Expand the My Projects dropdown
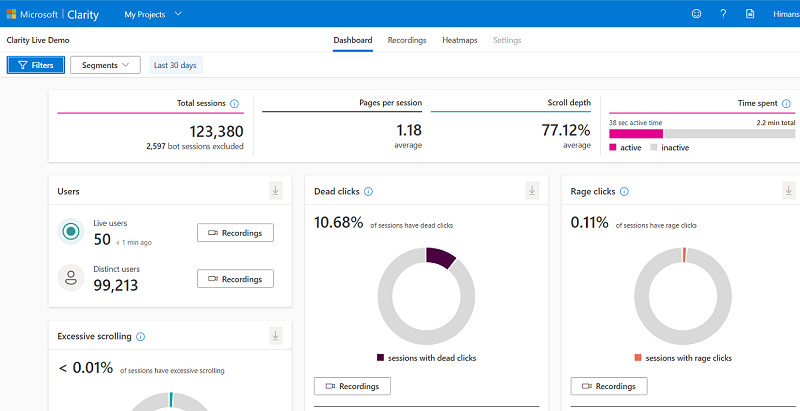The image size is (800, 411). tap(153, 14)
